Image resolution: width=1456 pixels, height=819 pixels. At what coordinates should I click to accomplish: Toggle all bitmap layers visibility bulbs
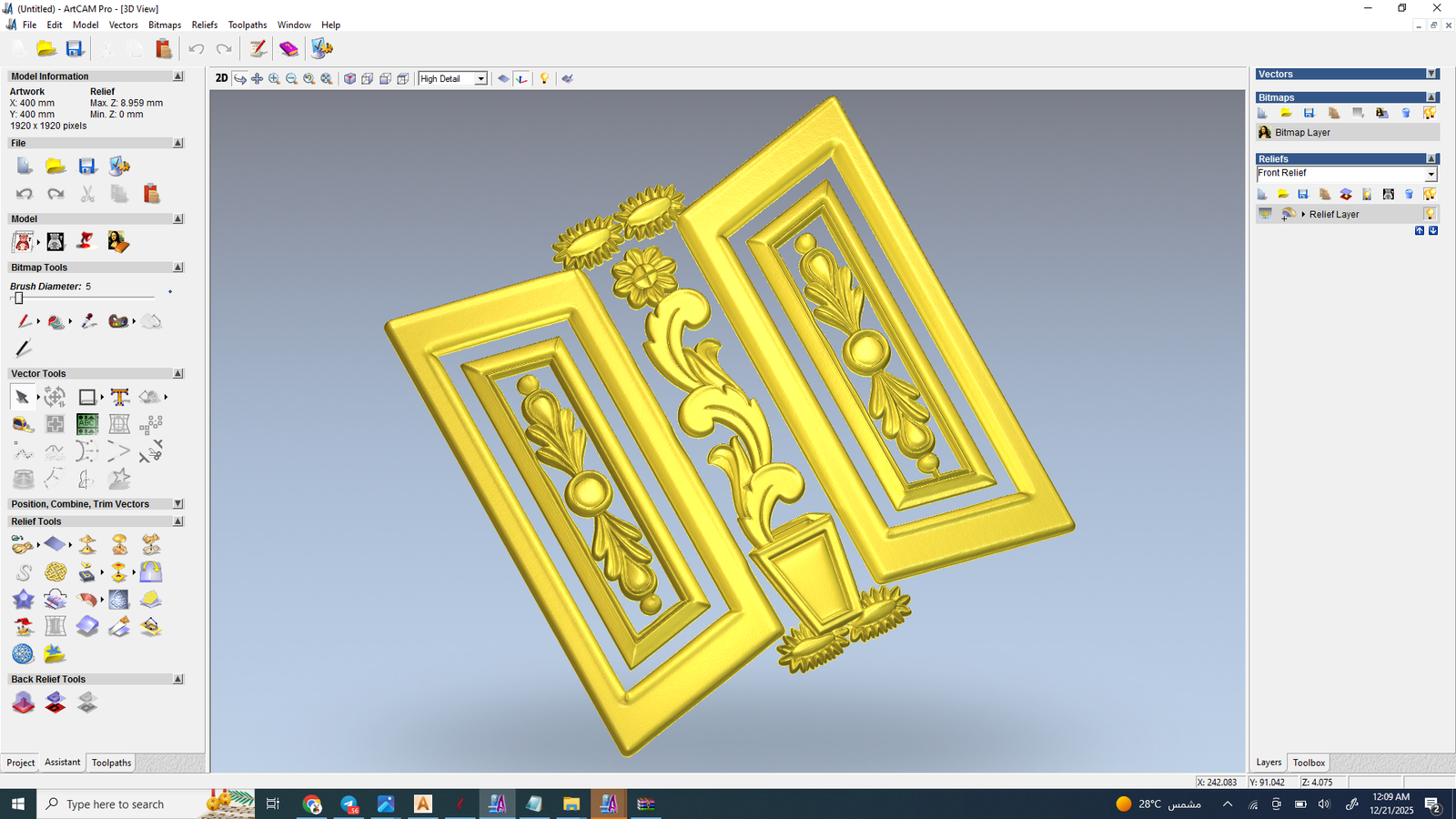coord(1430,113)
